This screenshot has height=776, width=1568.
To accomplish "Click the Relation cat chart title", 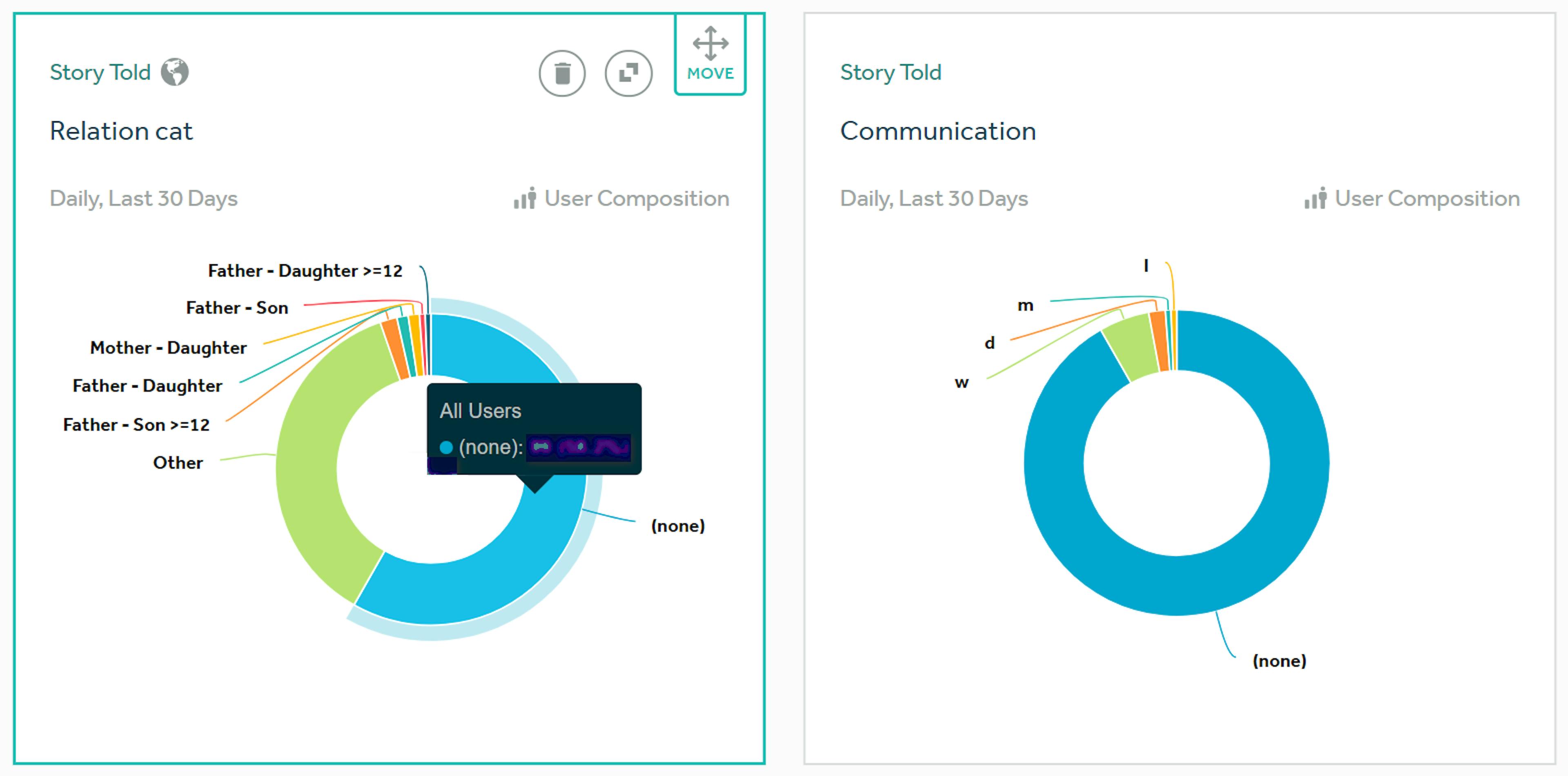I will pyautogui.click(x=121, y=131).
